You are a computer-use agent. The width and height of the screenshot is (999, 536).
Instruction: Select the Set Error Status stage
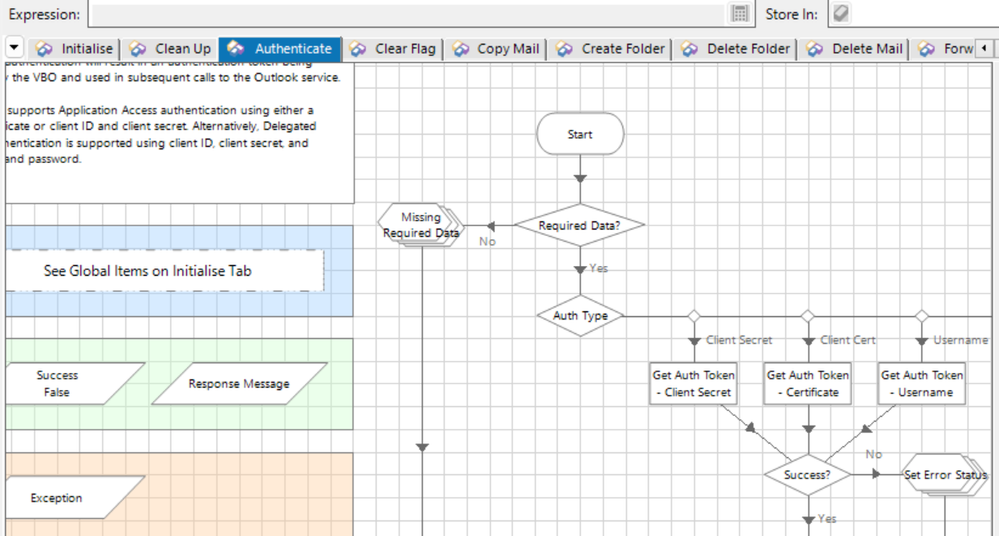pyautogui.click(x=945, y=475)
